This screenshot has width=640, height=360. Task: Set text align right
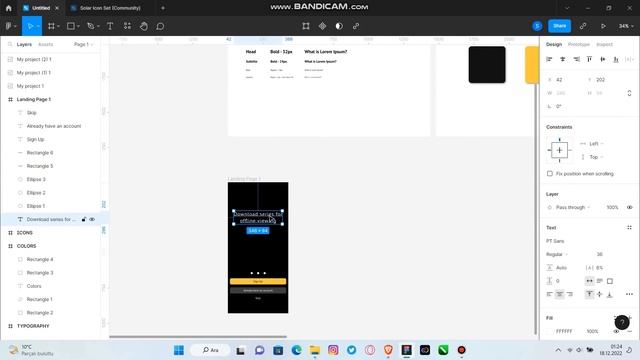click(x=570, y=294)
